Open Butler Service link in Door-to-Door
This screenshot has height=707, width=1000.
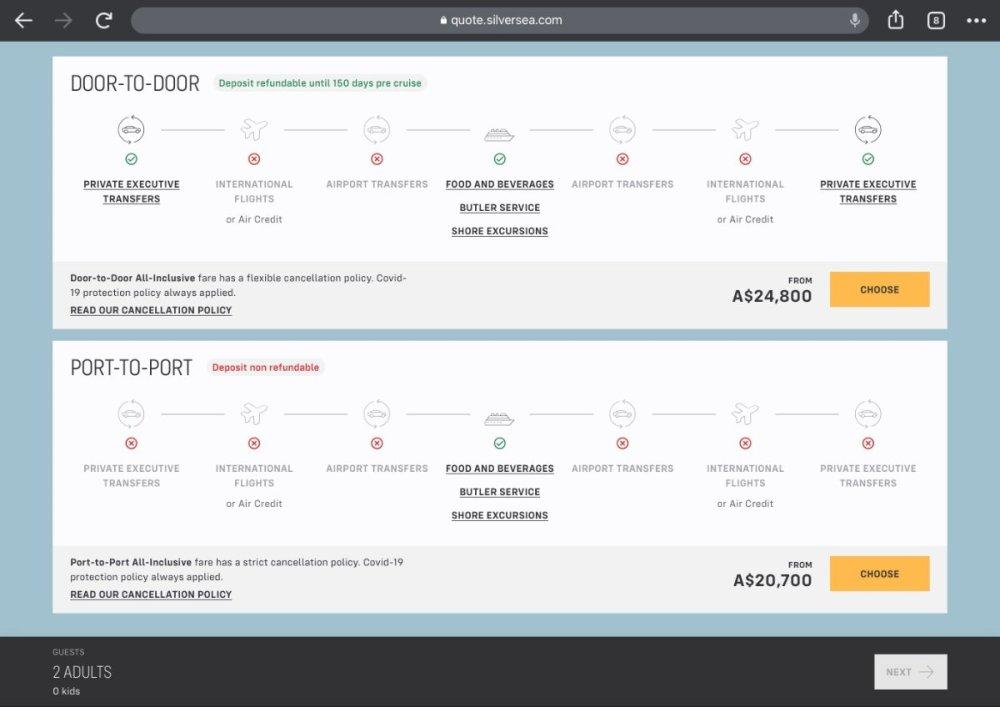pos(499,208)
